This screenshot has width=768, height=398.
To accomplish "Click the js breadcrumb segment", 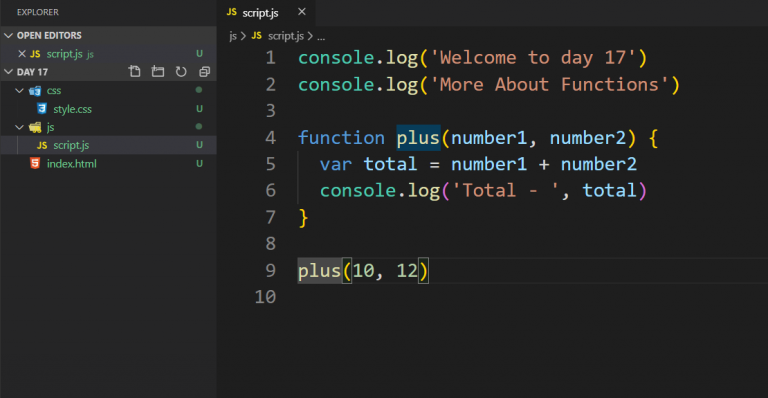I will [x=233, y=36].
